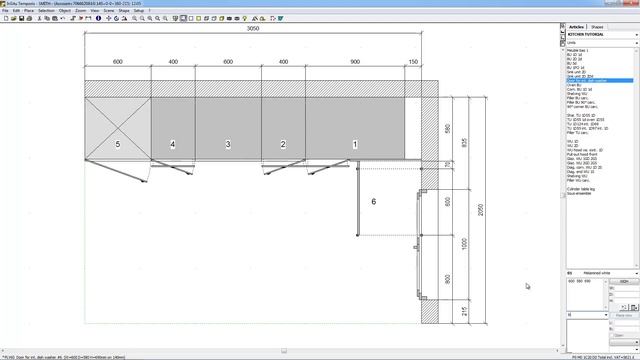Select 'Pull-out hood front' article

(582, 154)
